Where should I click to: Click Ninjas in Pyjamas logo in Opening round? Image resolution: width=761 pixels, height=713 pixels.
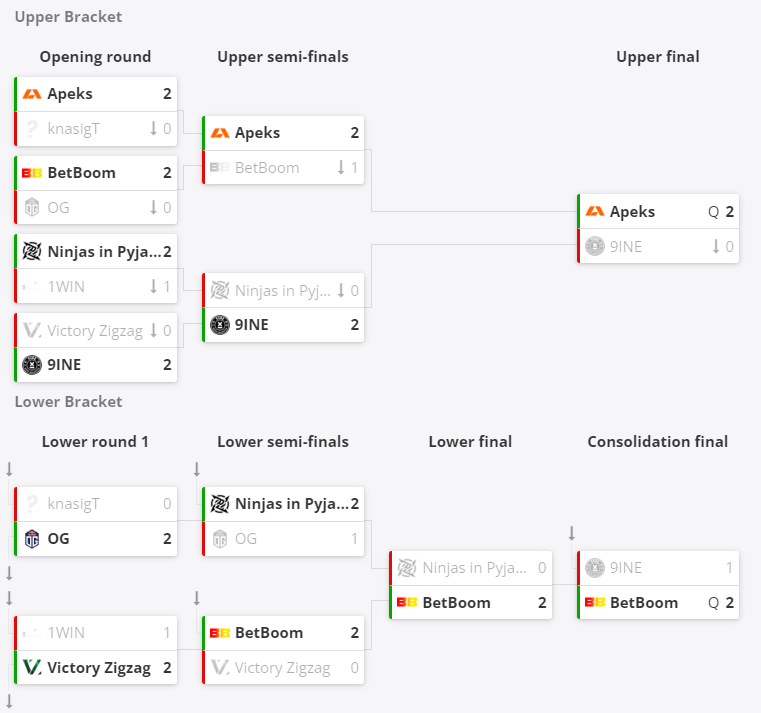tap(32, 251)
